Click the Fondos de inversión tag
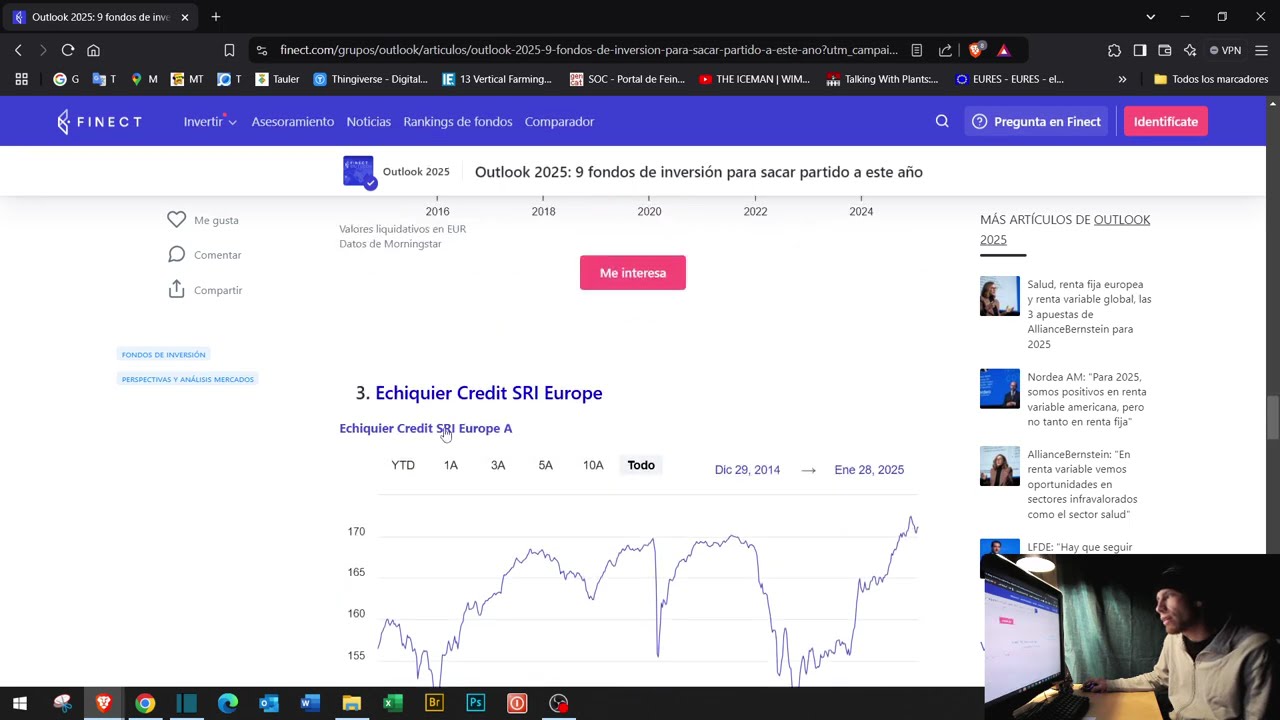Screen dimensions: 1280x720 pyautogui.click(x=163, y=354)
